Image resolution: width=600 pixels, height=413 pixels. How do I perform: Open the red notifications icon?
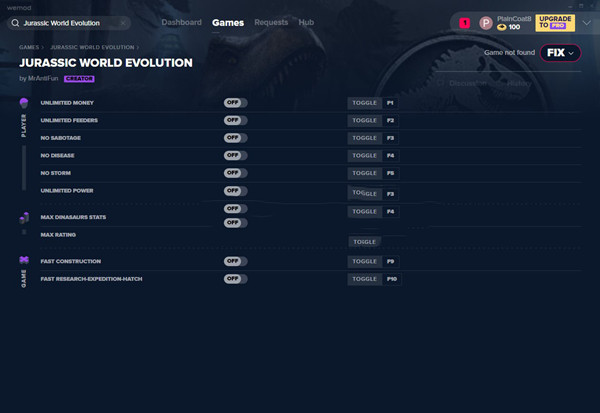click(x=464, y=23)
